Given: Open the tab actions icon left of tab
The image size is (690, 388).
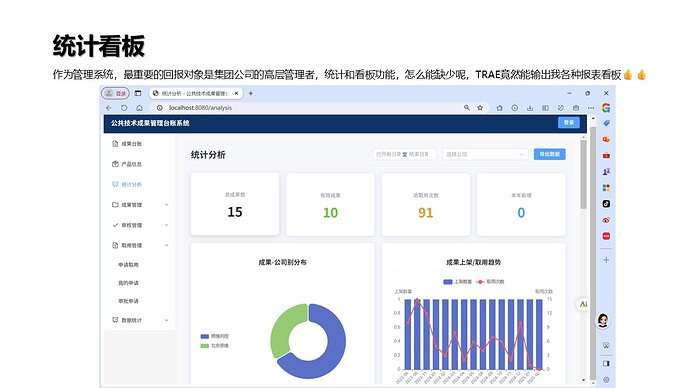Looking at the screenshot, I should (x=138, y=93).
